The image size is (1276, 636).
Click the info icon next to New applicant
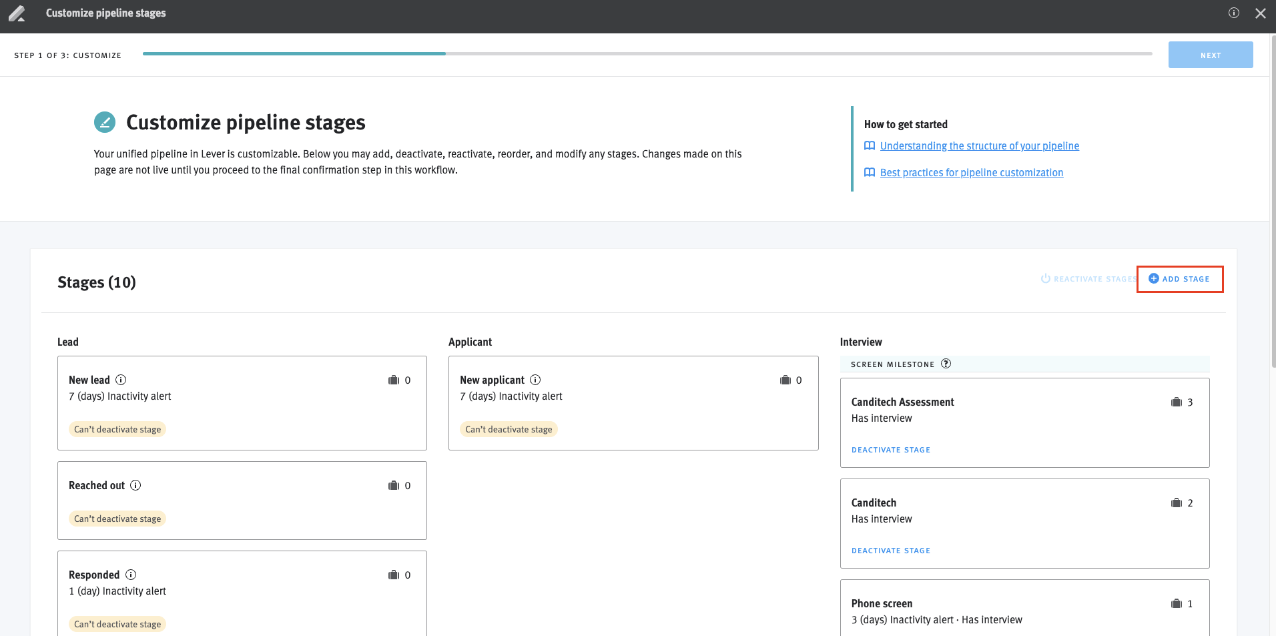[x=535, y=380]
